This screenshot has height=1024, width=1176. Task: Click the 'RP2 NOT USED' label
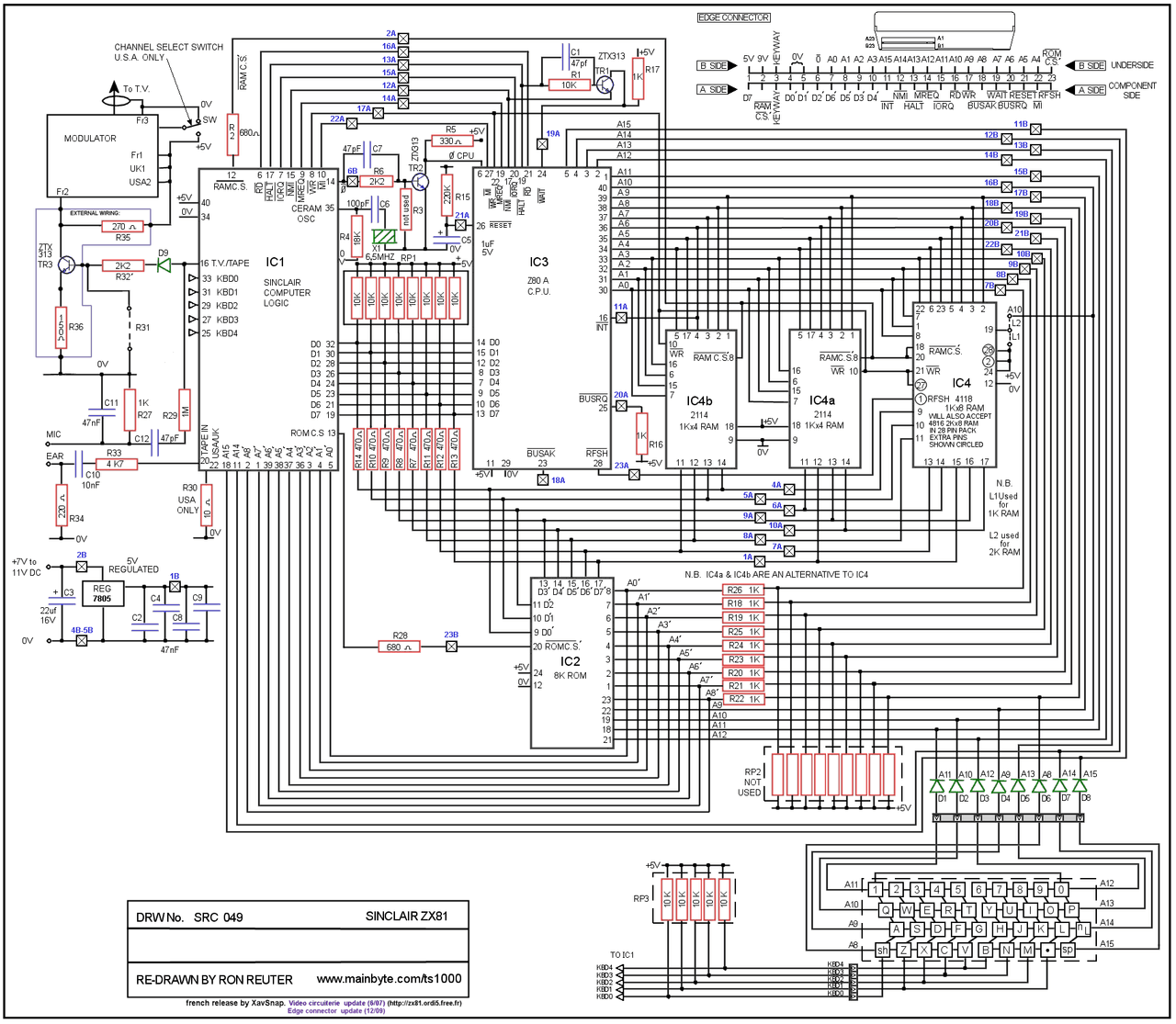pyautogui.click(x=752, y=782)
